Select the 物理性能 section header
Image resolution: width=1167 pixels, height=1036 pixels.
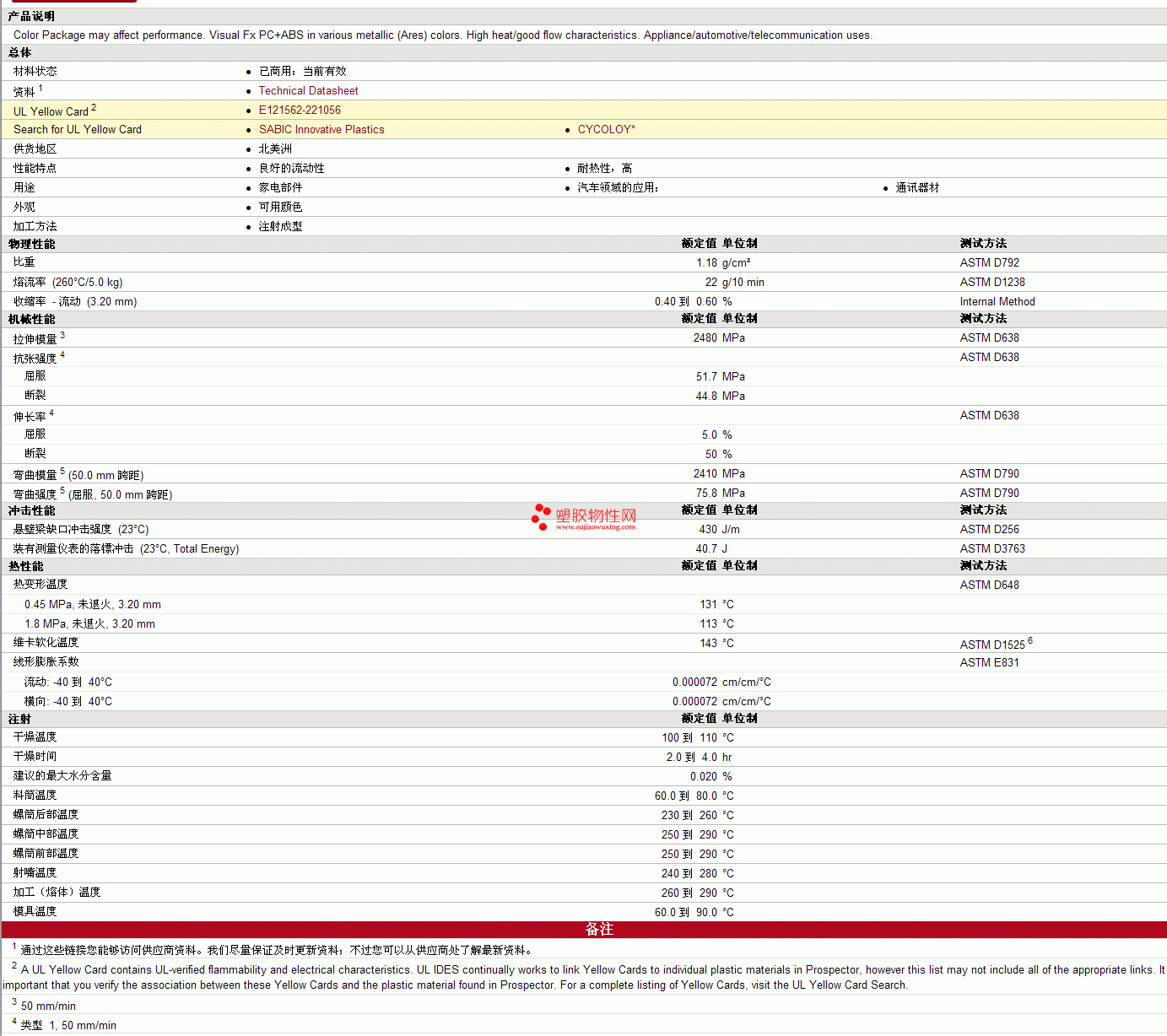32,245
